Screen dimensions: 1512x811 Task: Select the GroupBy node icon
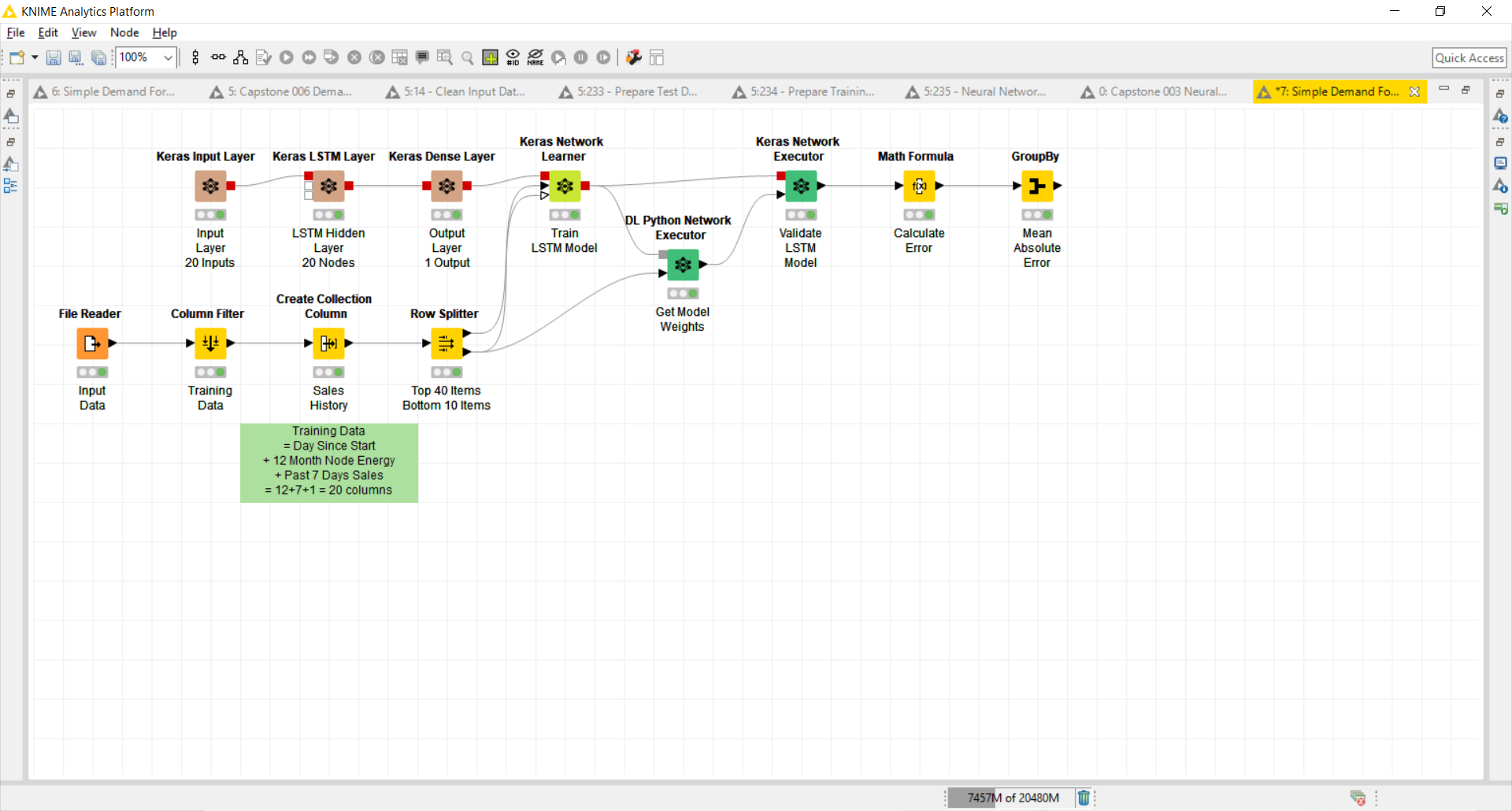coord(1037,187)
